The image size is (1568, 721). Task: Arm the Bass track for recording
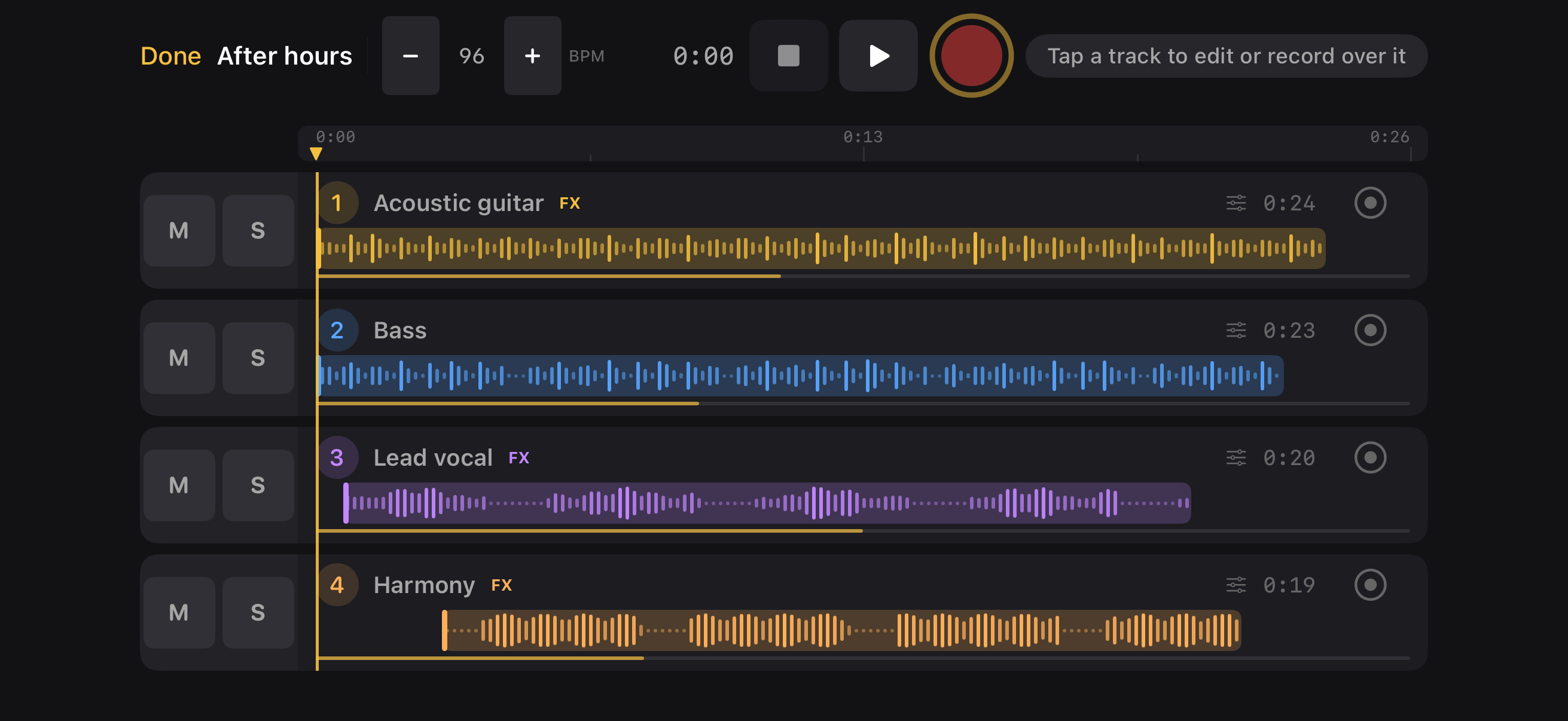(x=1370, y=331)
